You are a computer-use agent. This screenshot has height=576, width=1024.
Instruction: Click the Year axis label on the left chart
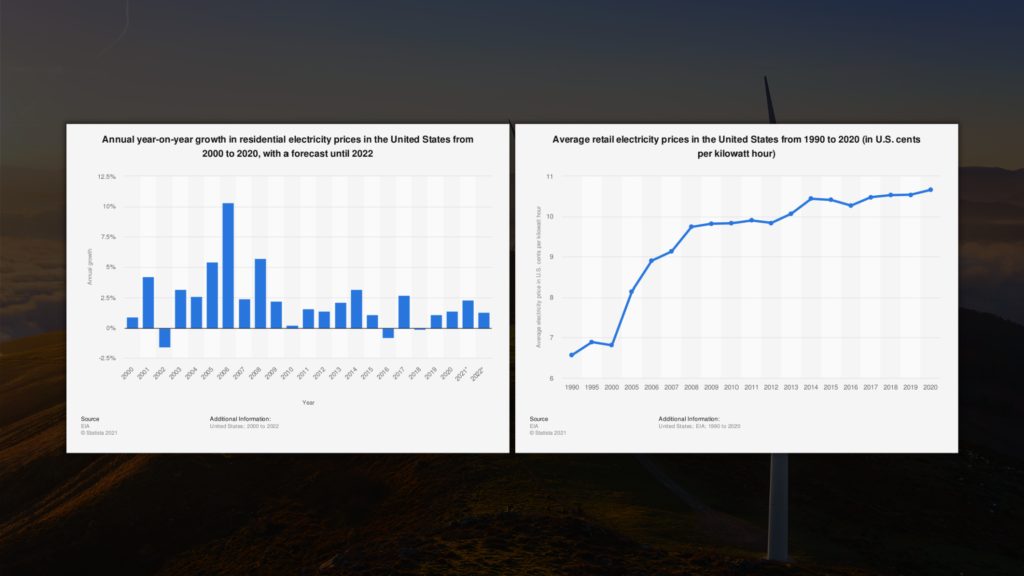(x=309, y=401)
